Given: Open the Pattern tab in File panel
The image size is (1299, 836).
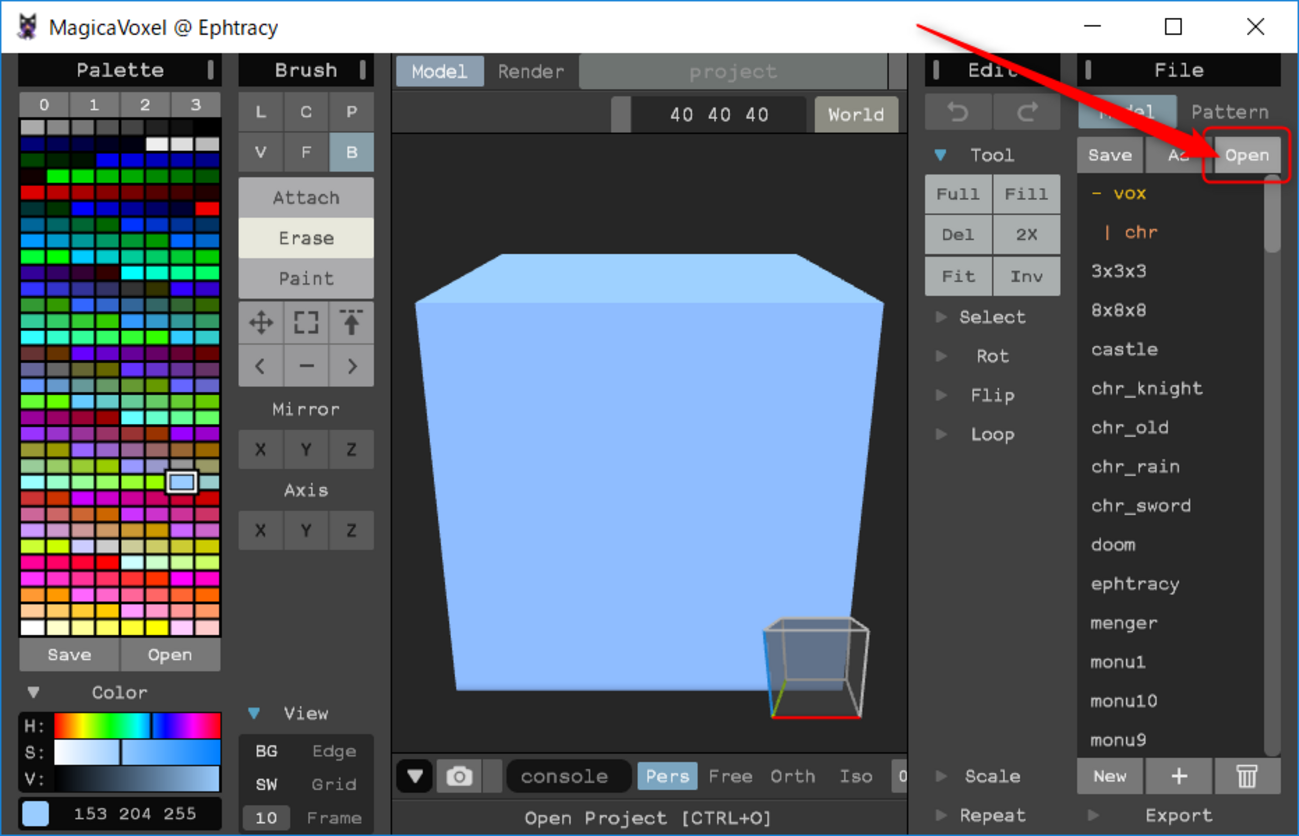Looking at the screenshot, I should [1229, 112].
